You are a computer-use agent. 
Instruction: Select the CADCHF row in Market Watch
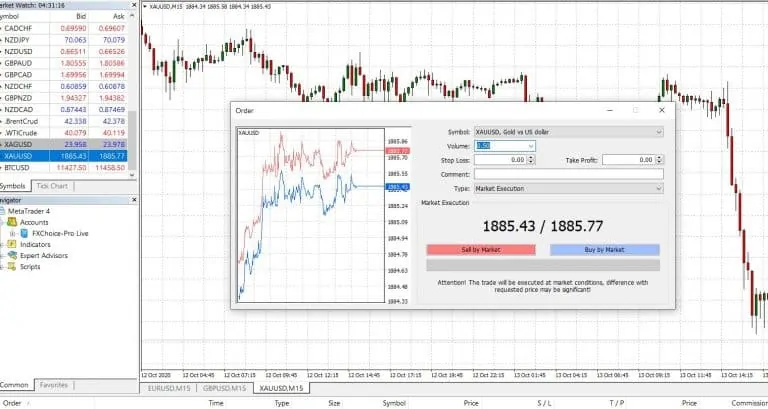tap(64, 28)
